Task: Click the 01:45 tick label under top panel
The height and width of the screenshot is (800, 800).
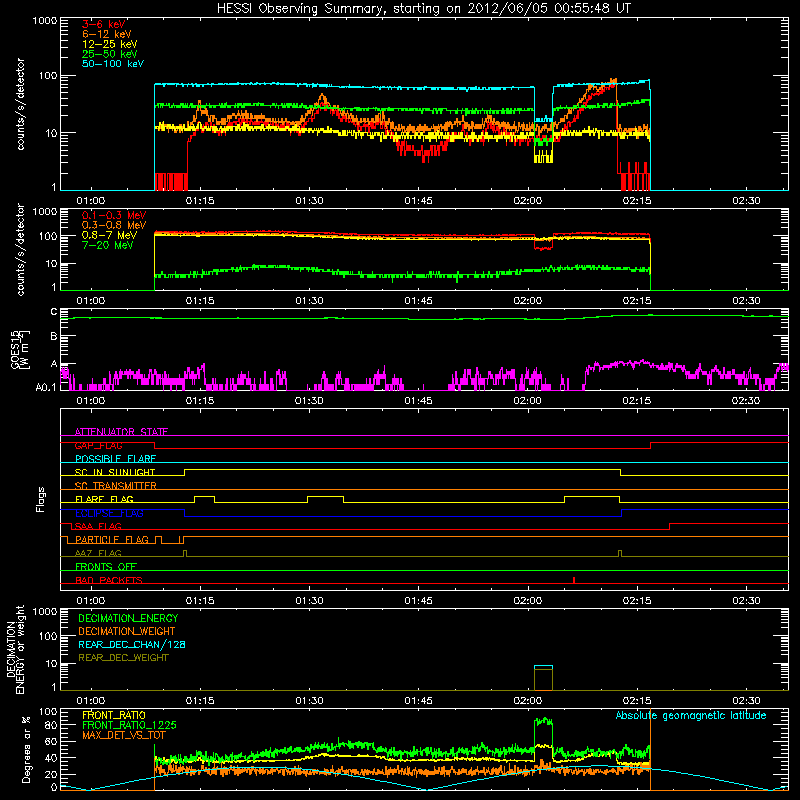Action: pyautogui.click(x=418, y=201)
